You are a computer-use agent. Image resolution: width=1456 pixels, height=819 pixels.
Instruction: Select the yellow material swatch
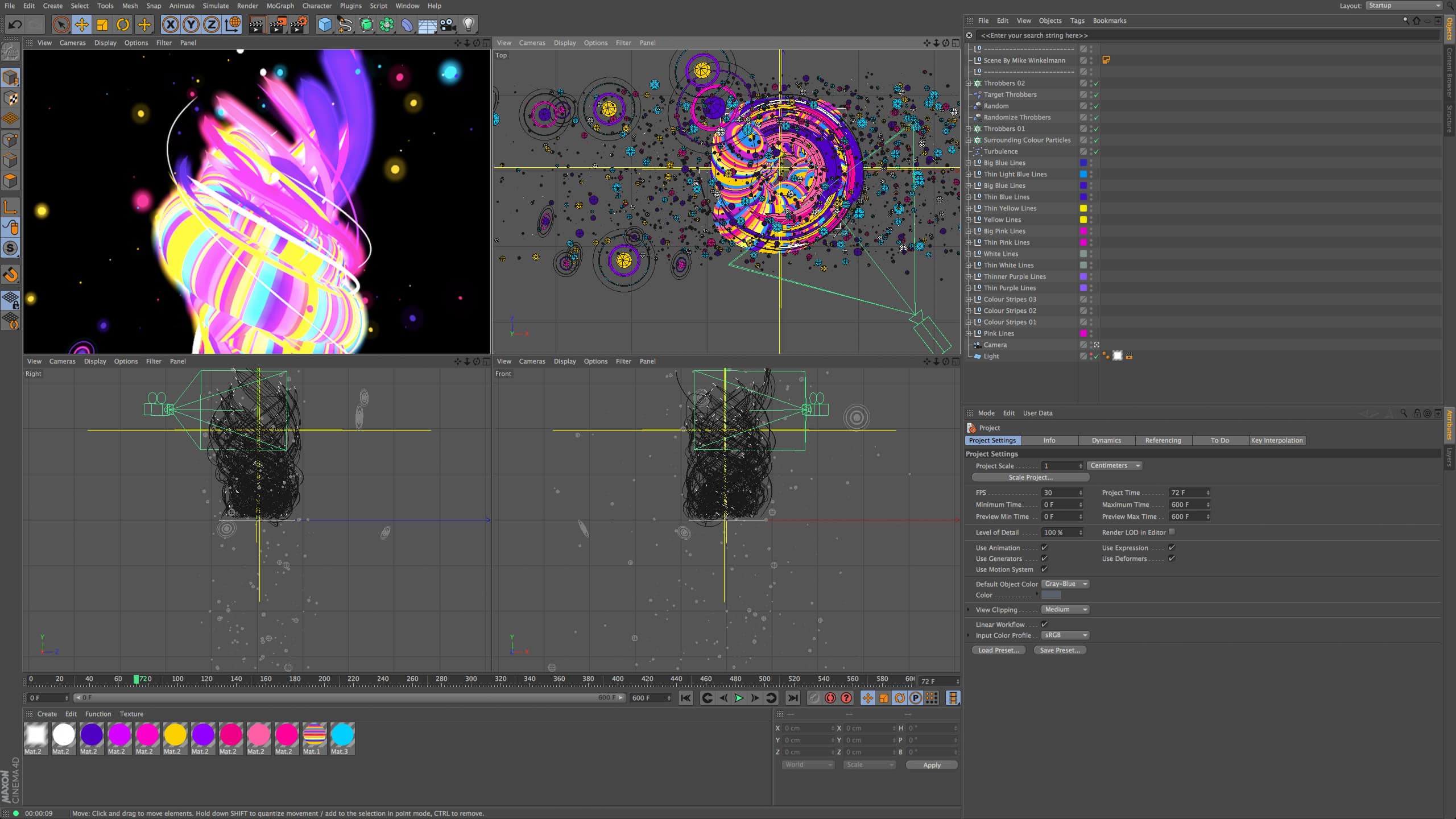click(175, 735)
